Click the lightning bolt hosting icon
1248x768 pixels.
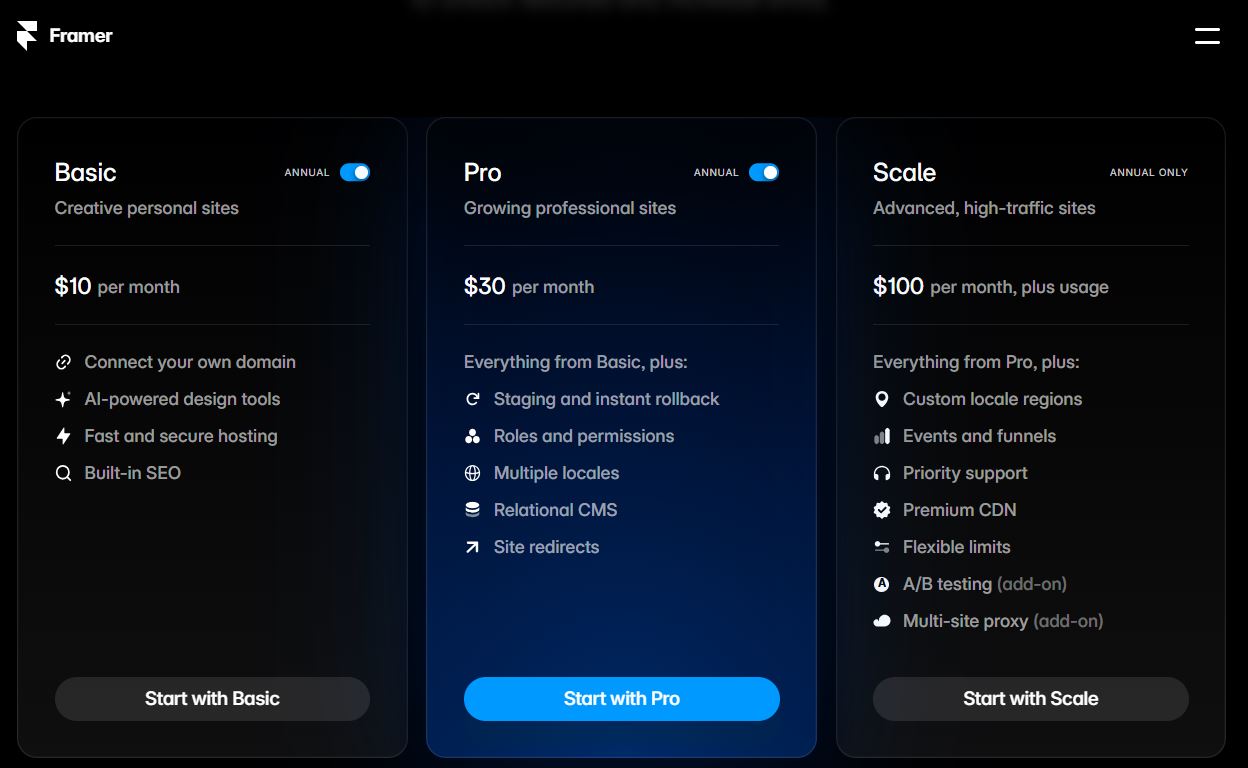64,436
